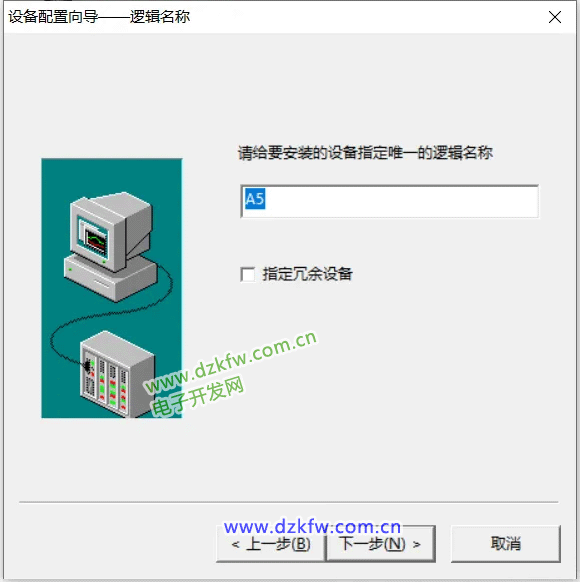Close the device configuration wizard window

pos(555,17)
